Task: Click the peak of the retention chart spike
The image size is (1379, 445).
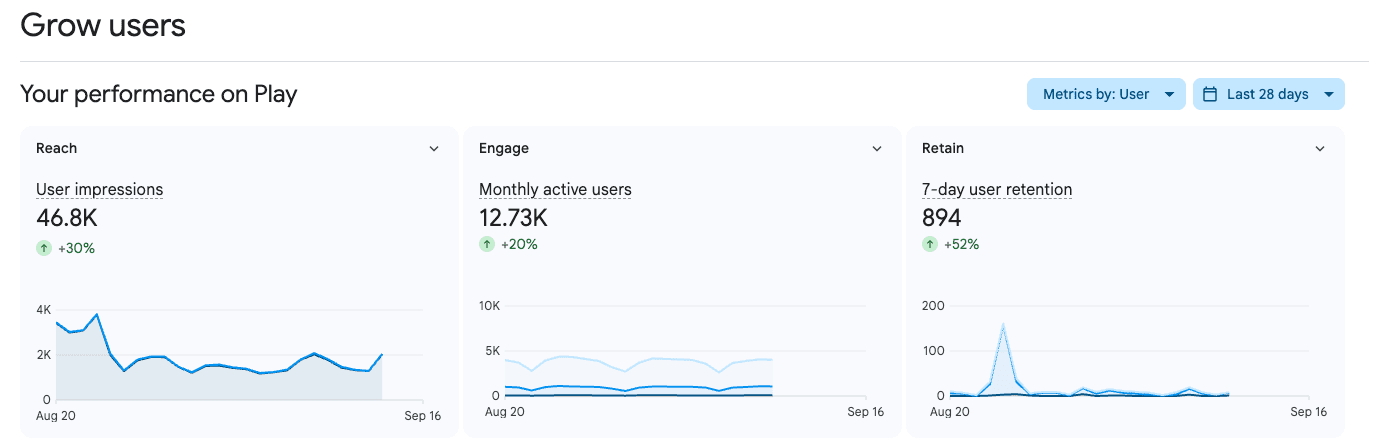Action: 1003,324
